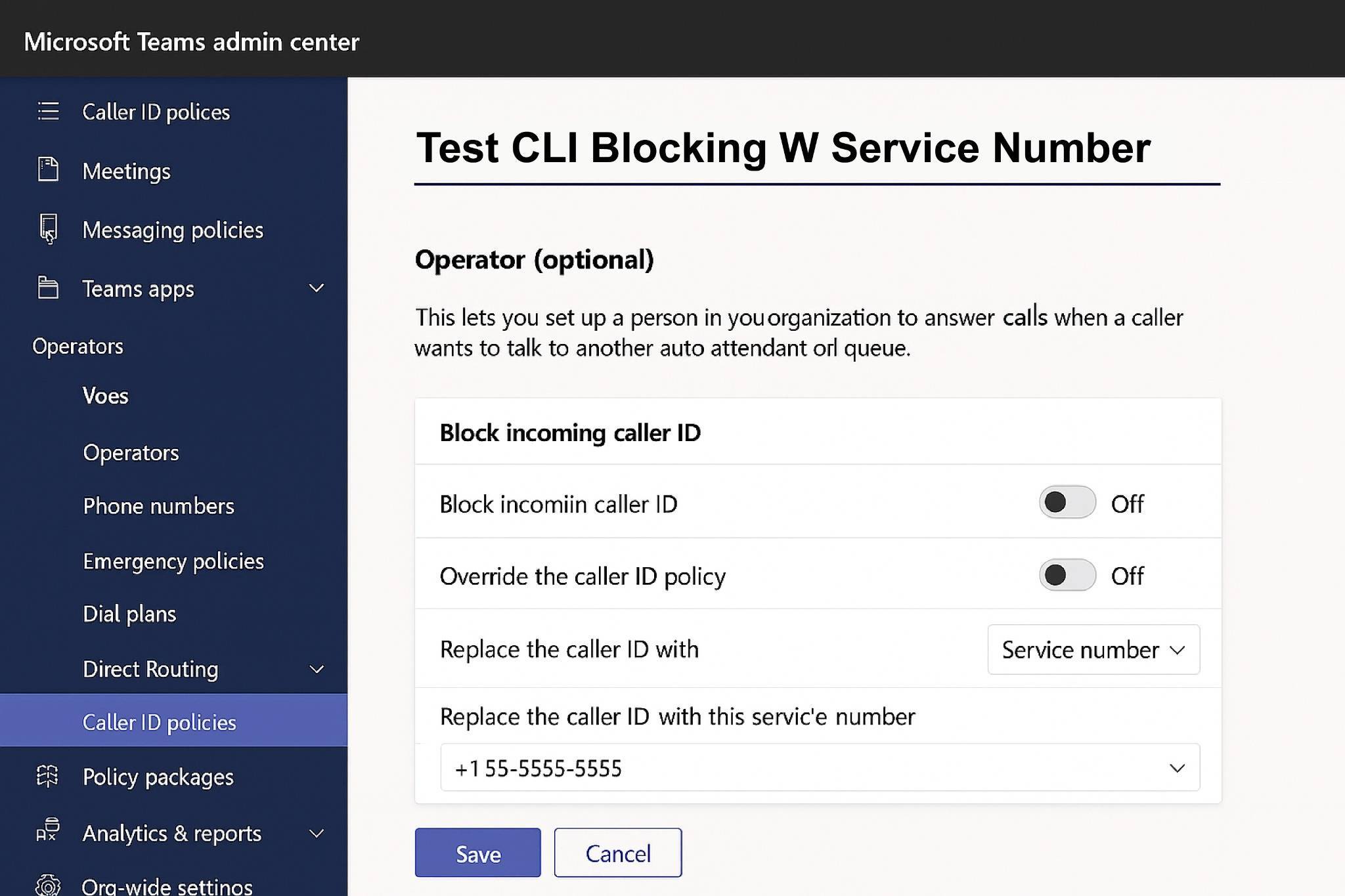
Task: Open the +1 55-5555-5555 service number dropdown
Action: tap(1175, 767)
